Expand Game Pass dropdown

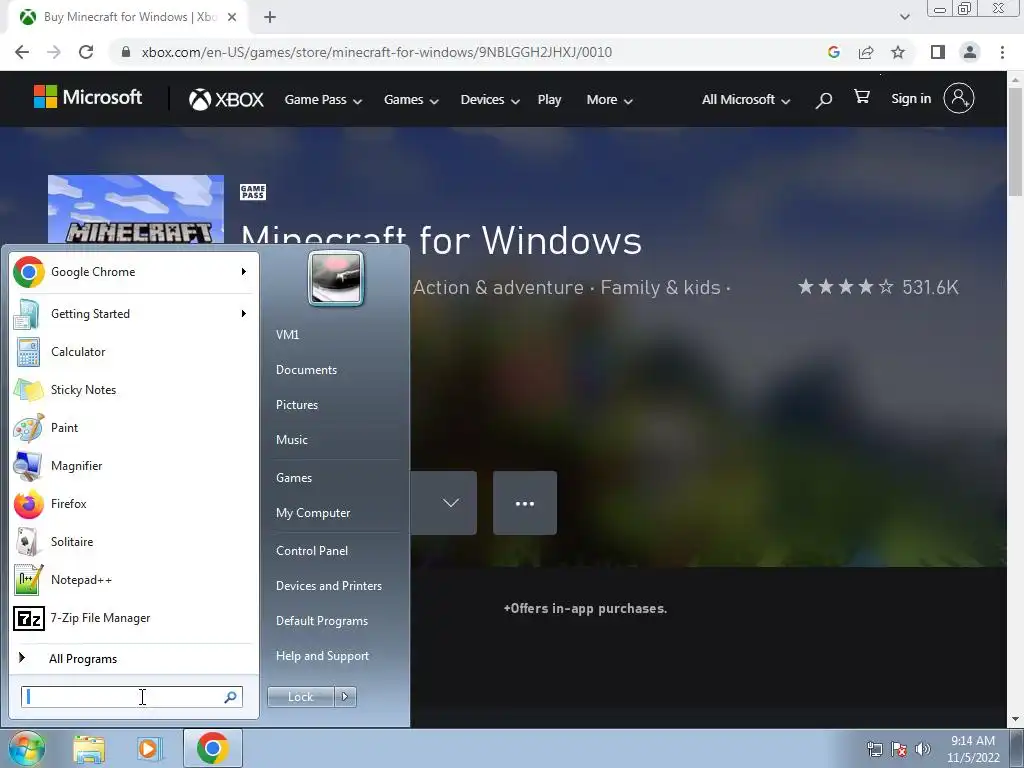point(323,100)
